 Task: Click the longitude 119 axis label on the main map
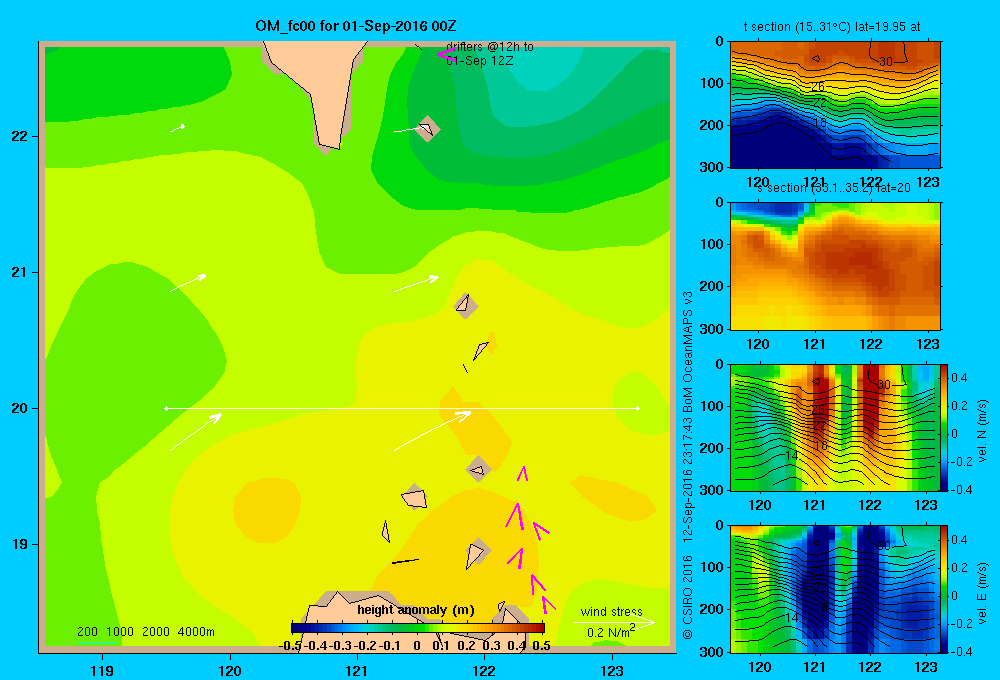tap(102, 670)
